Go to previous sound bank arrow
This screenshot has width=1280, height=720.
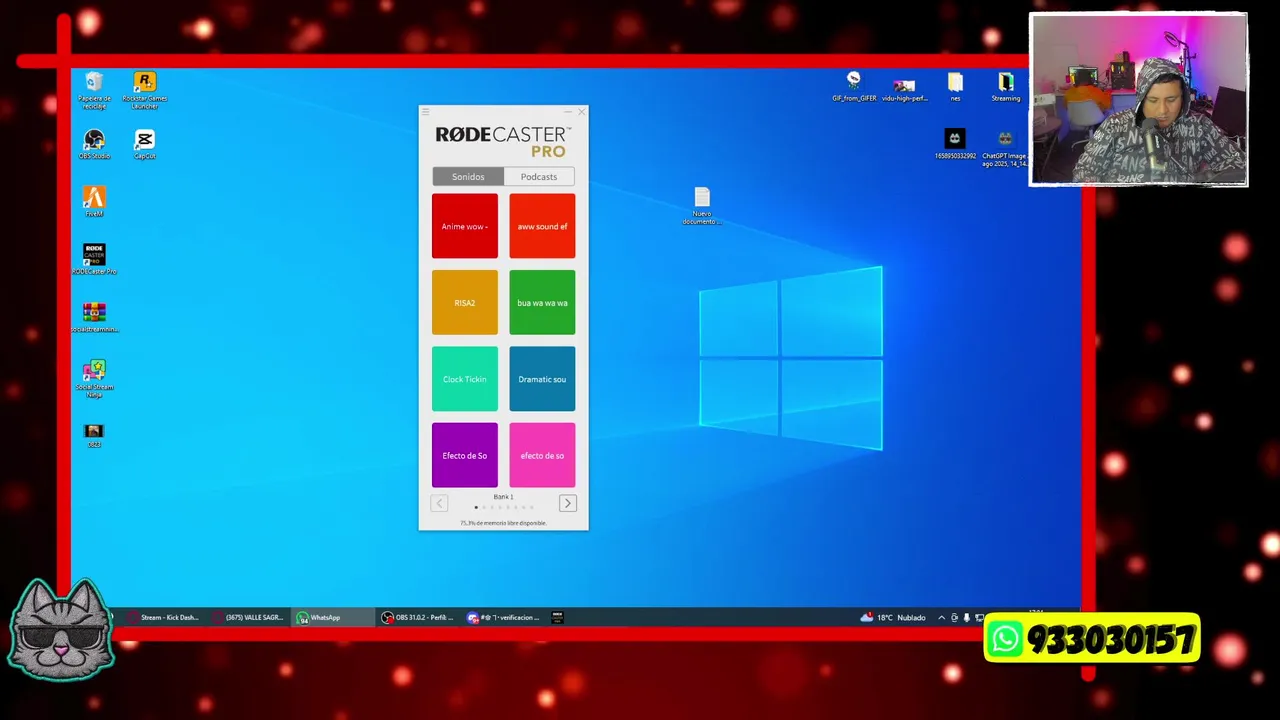439,503
